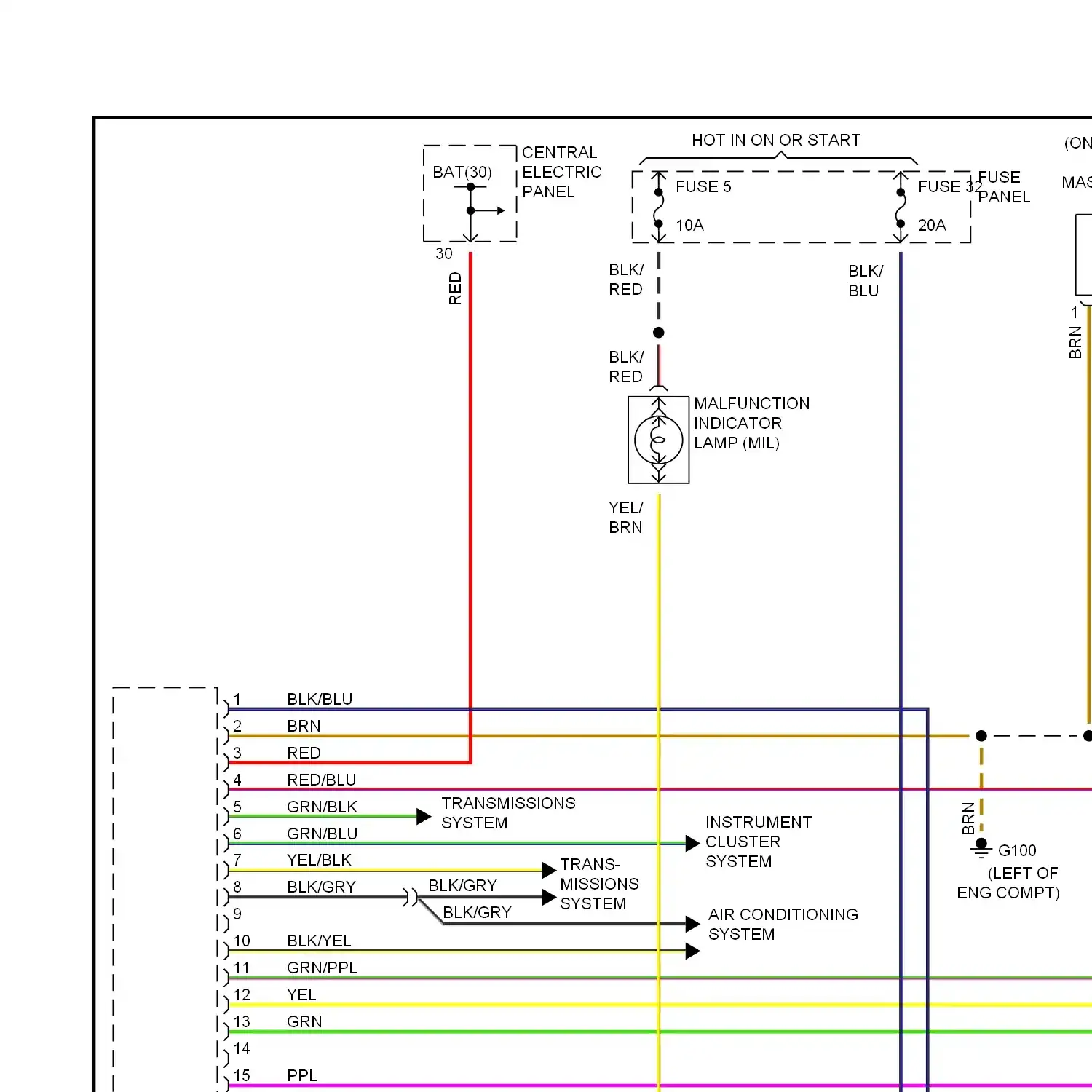The width and height of the screenshot is (1092, 1092).
Task: Click the terminal 30 number label
Action: coord(444,253)
